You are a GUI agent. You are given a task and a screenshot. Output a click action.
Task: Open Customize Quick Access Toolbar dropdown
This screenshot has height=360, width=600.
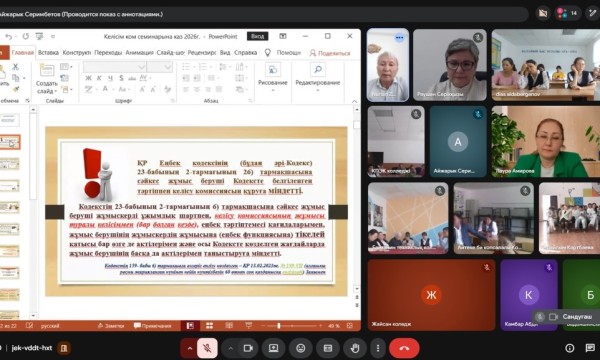(x=53, y=37)
